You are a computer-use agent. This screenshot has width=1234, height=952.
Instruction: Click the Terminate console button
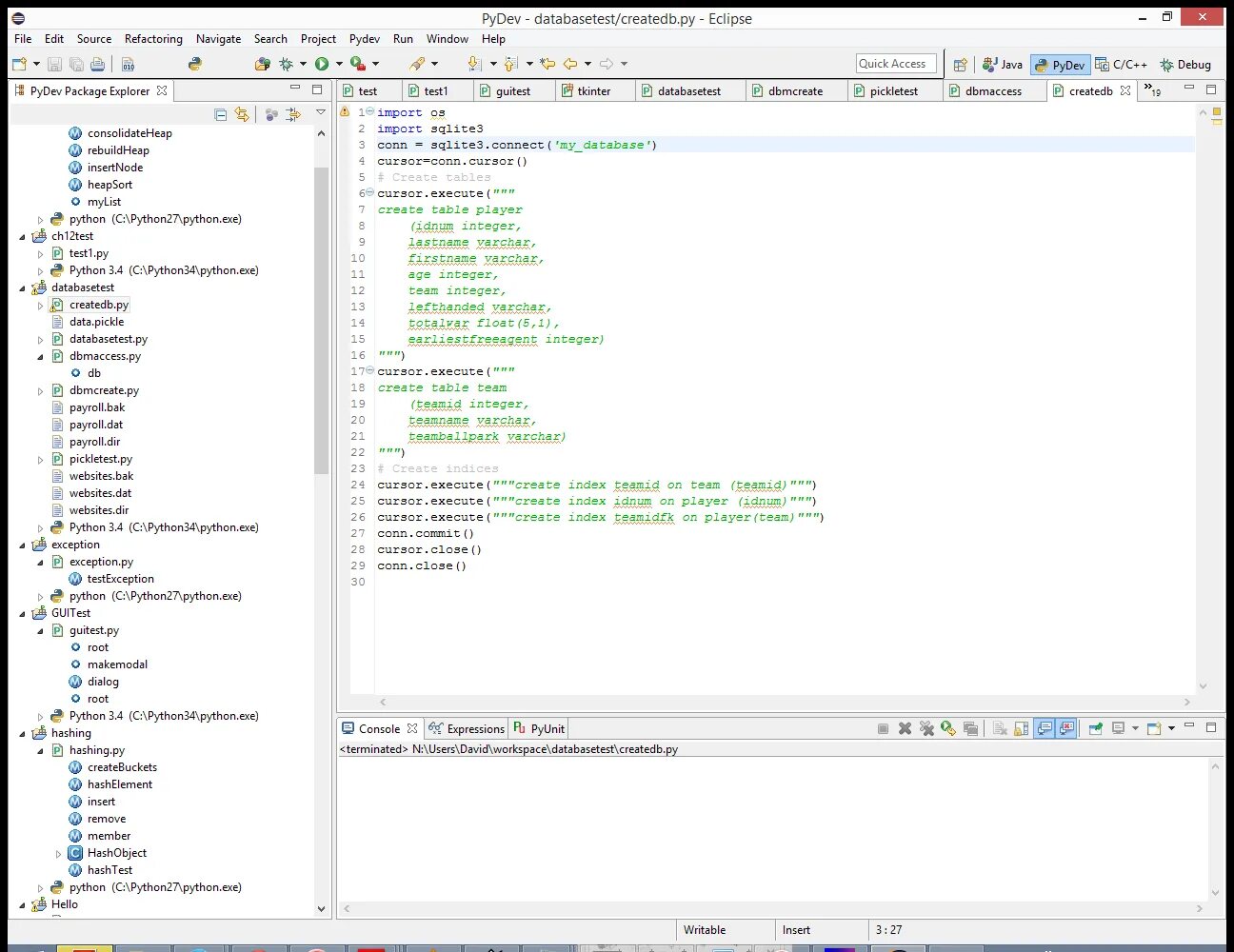tap(883, 728)
